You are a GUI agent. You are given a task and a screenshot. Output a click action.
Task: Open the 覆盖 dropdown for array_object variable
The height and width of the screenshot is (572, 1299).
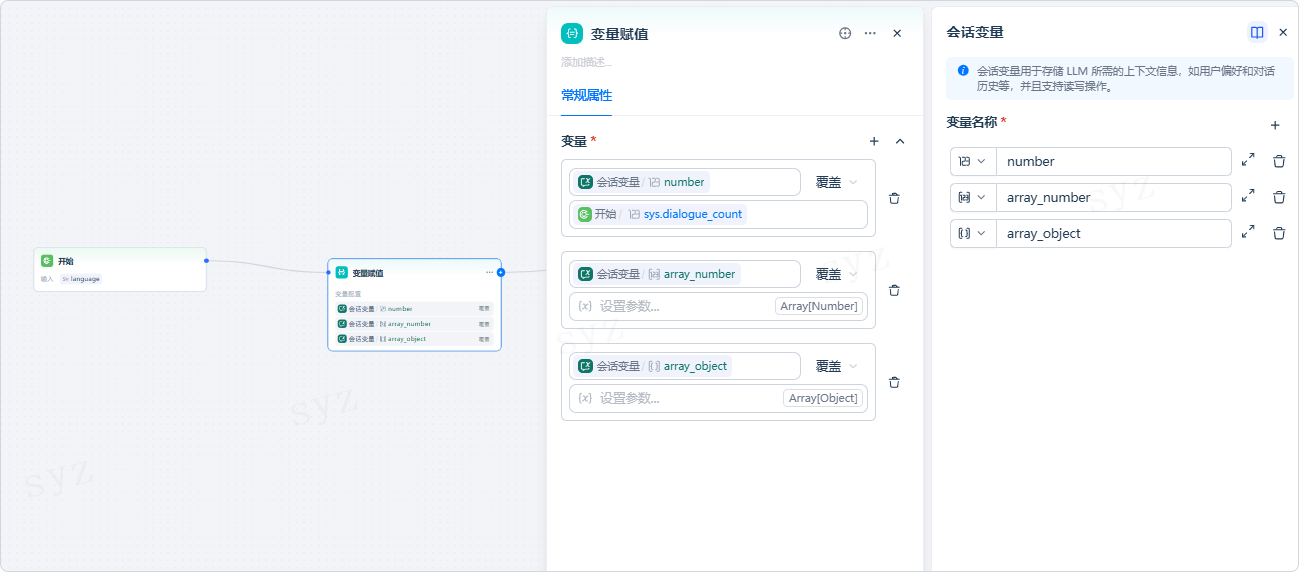pyautogui.click(x=836, y=366)
